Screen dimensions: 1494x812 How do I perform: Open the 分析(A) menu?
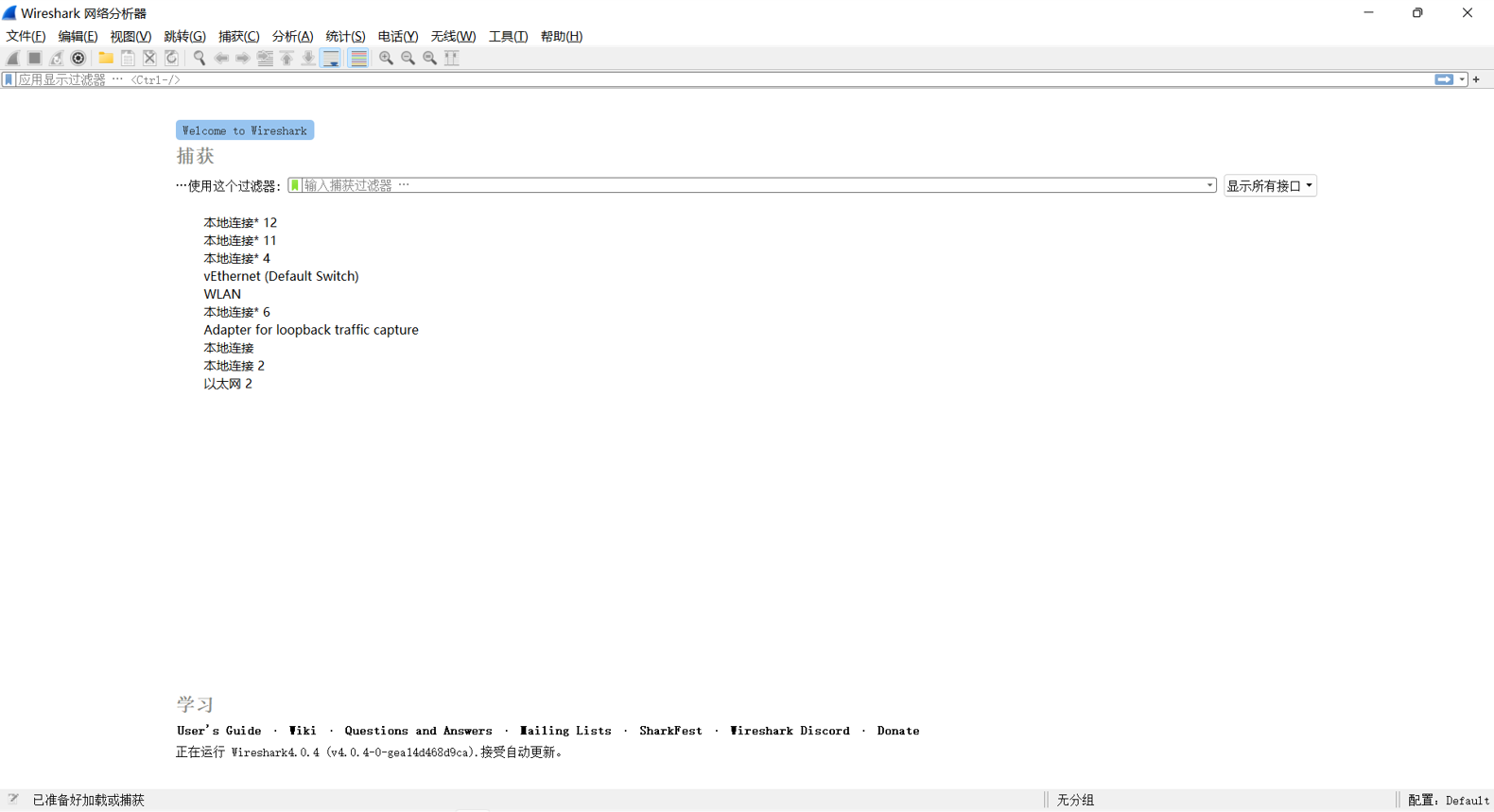point(292,36)
